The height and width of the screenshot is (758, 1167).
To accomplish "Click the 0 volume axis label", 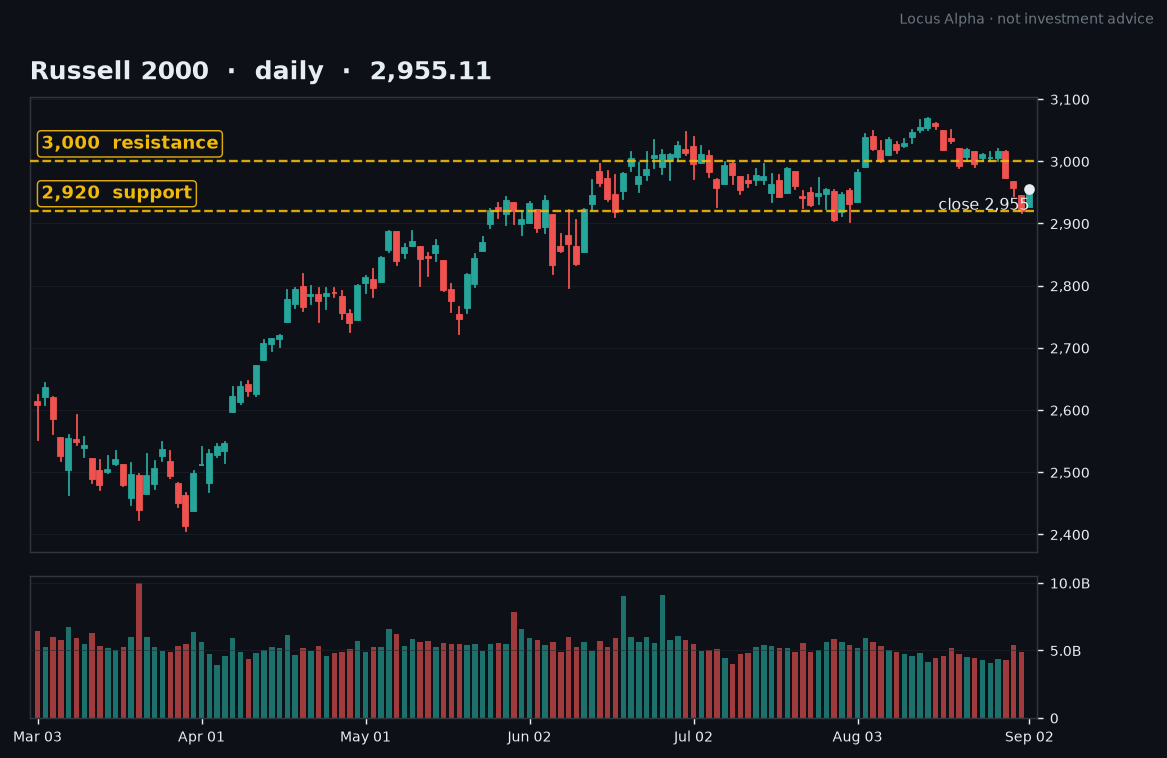I will [1054, 719].
